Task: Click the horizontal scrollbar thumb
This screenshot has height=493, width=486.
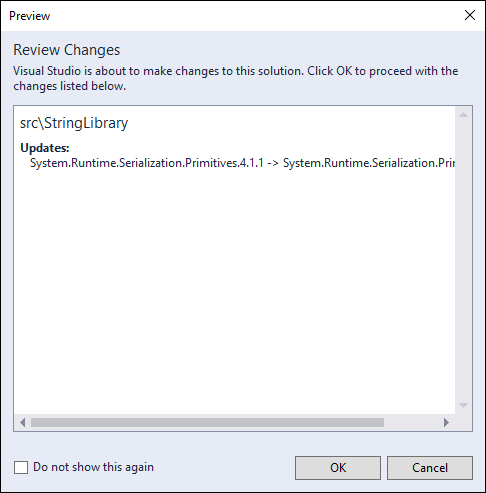Action: pos(207,423)
